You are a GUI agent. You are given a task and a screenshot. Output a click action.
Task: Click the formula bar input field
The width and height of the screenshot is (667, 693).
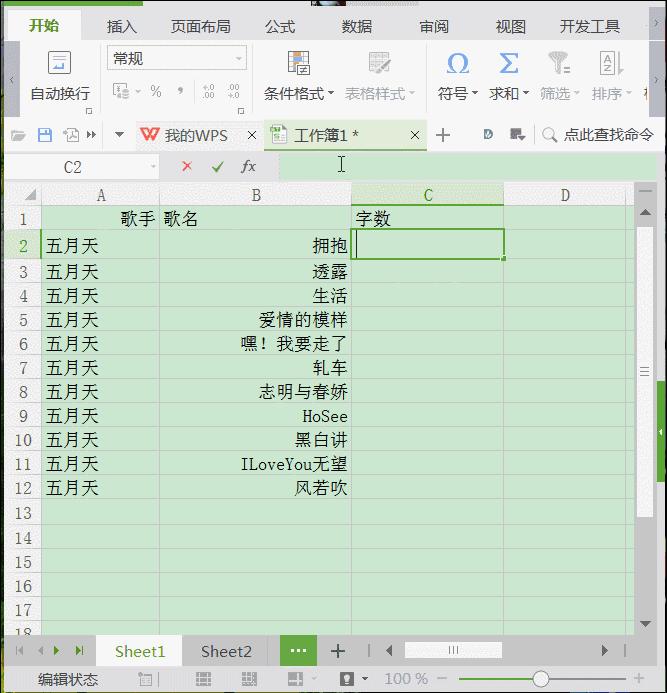coord(467,167)
